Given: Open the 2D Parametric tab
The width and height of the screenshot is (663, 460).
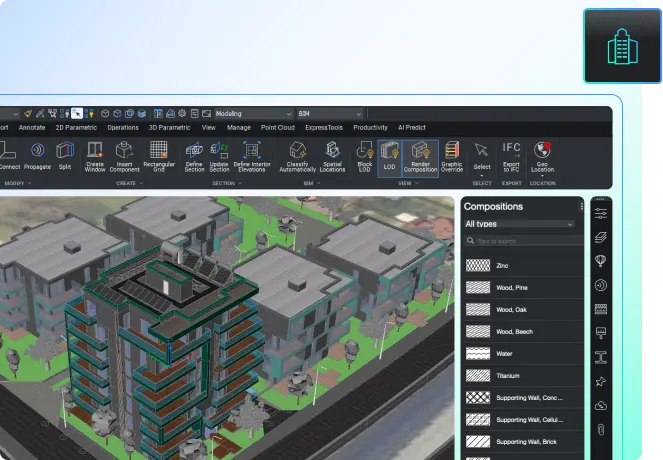Looking at the screenshot, I should 76,127.
